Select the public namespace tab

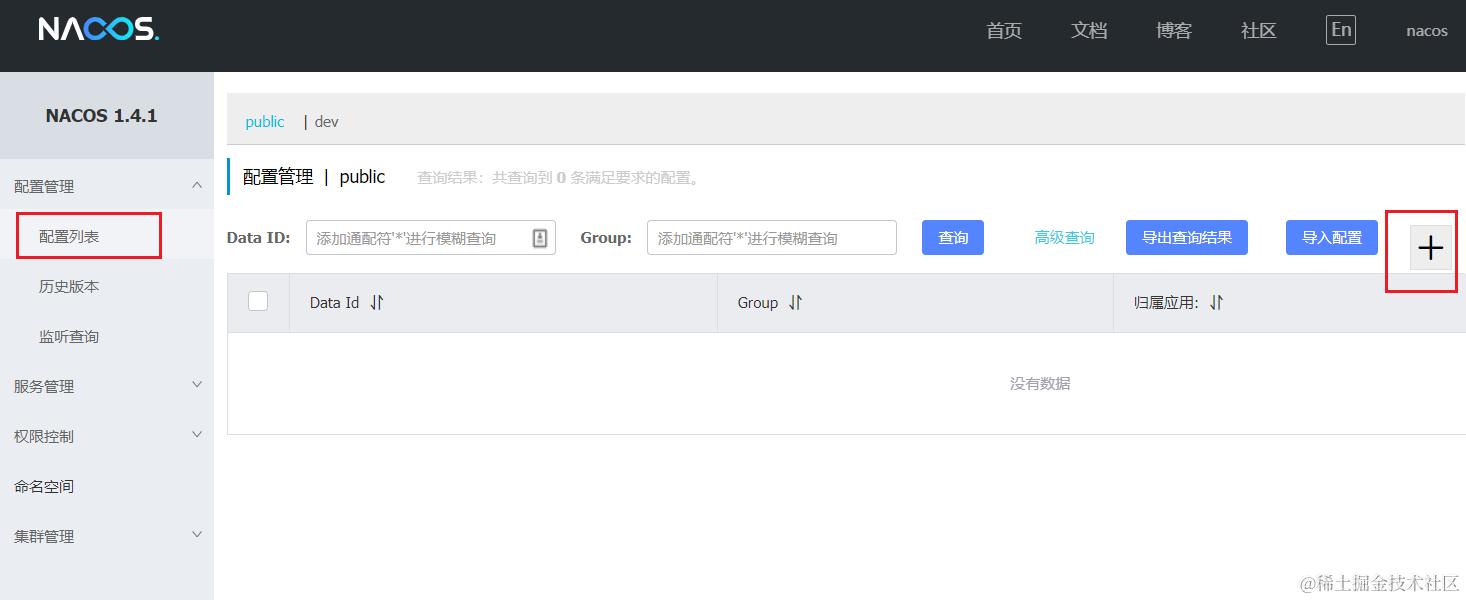[x=265, y=121]
